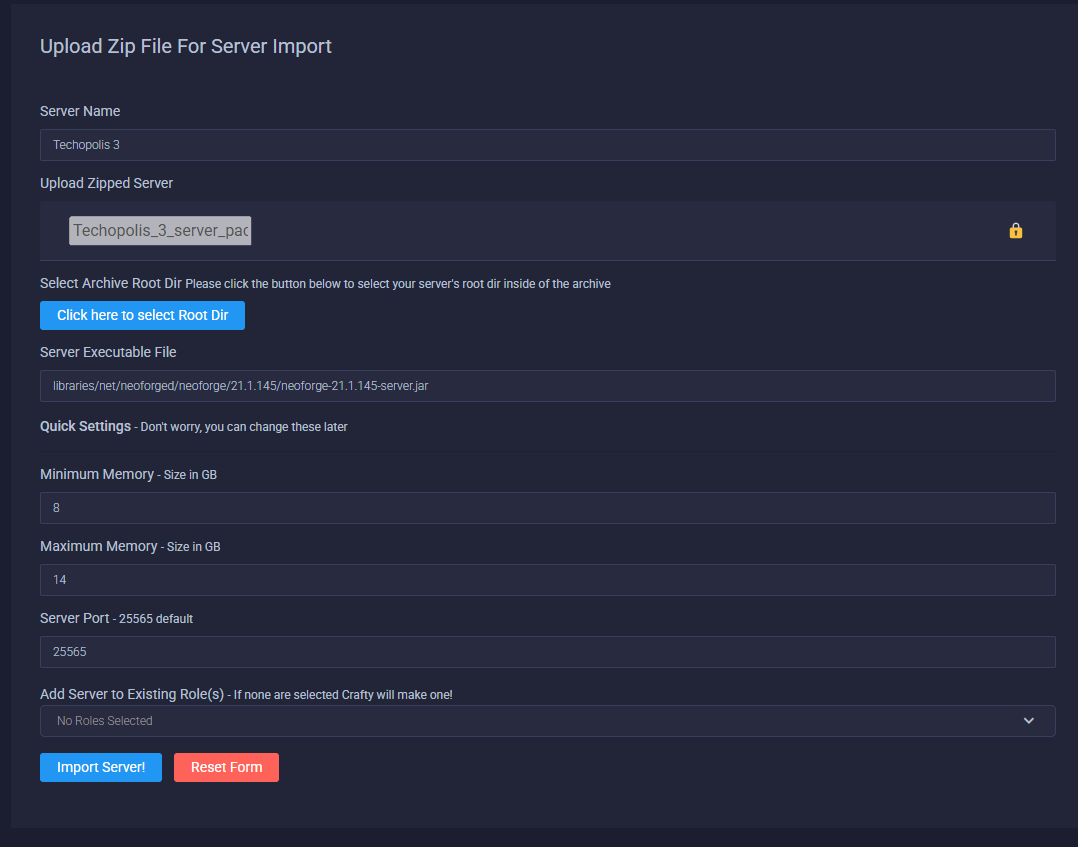The height and width of the screenshot is (847, 1078).
Task: Click the yellow lock icon
Action: point(1015,231)
